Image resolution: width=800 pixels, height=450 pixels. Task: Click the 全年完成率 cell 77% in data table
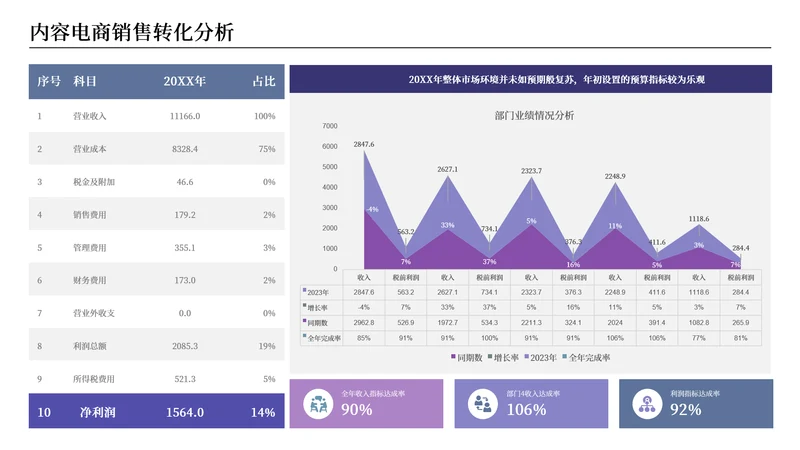click(698, 338)
